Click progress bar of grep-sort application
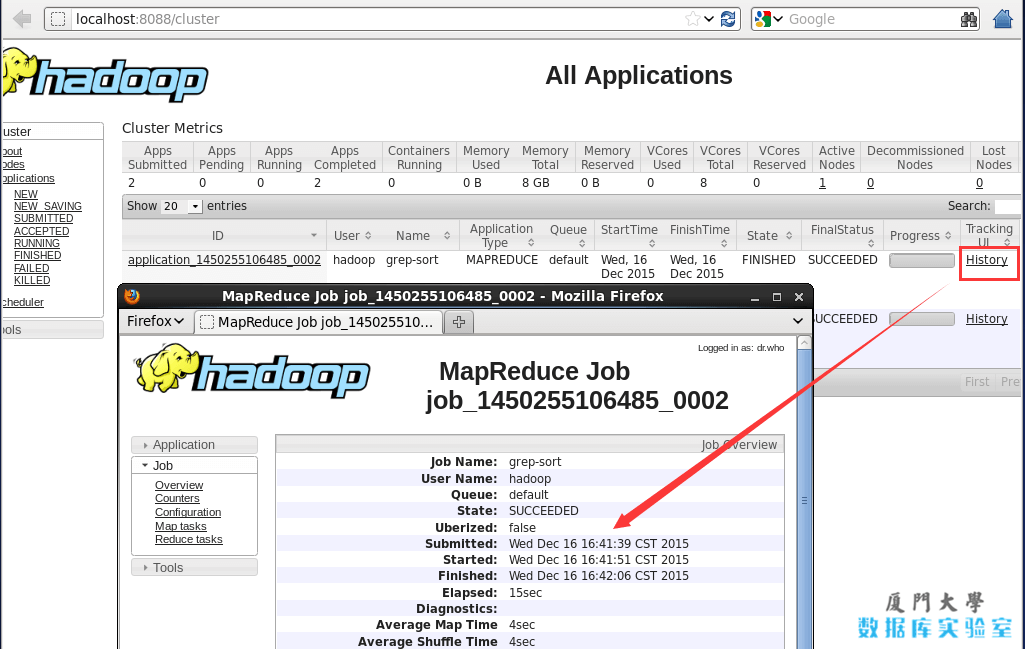1025x649 pixels. (x=922, y=261)
